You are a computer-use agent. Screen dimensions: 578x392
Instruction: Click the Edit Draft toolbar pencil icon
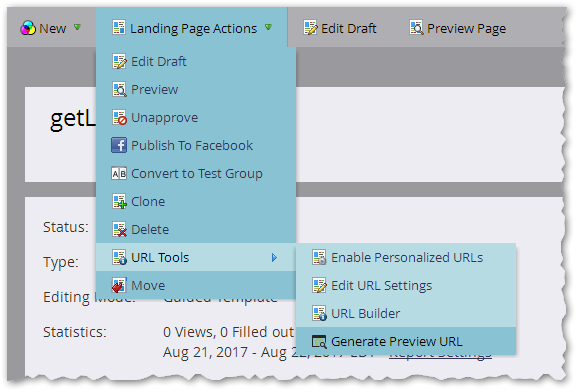click(310, 28)
